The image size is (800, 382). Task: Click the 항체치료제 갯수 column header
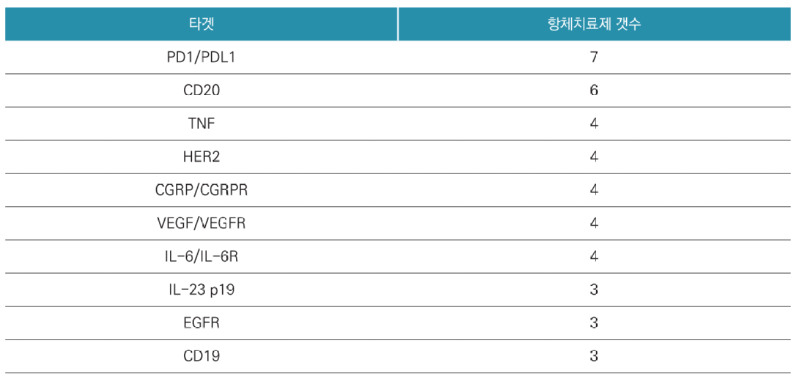tap(593, 24)
